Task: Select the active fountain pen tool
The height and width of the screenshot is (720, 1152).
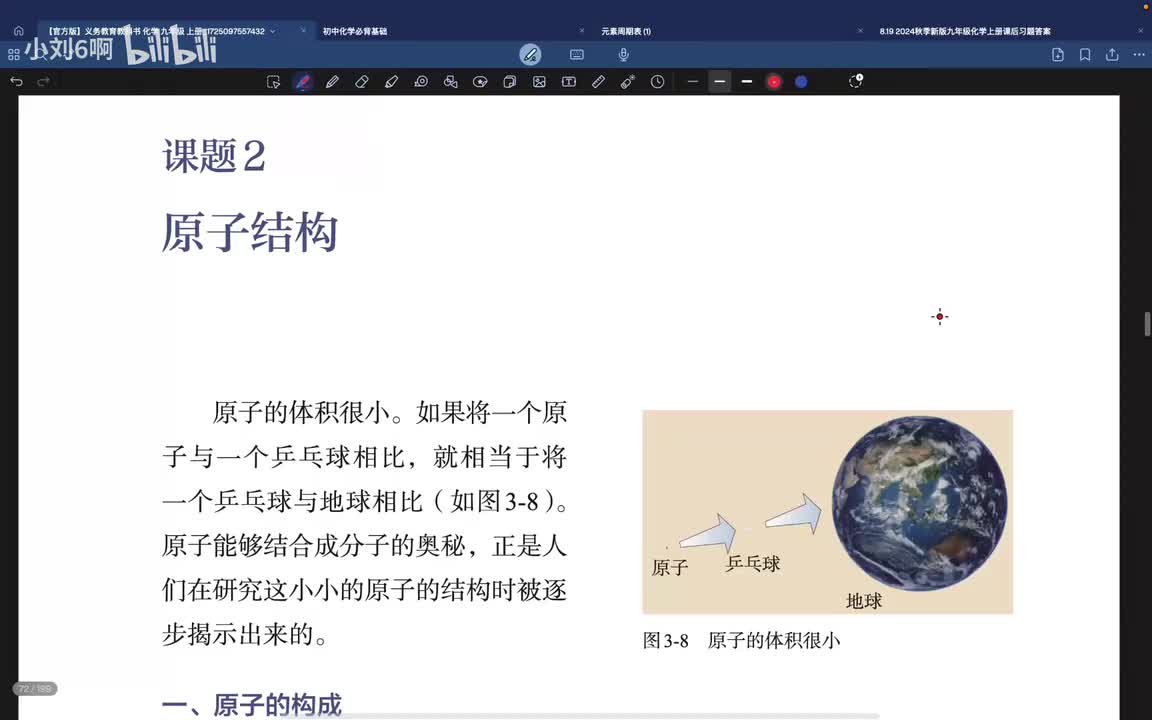Action: point(303,82)
